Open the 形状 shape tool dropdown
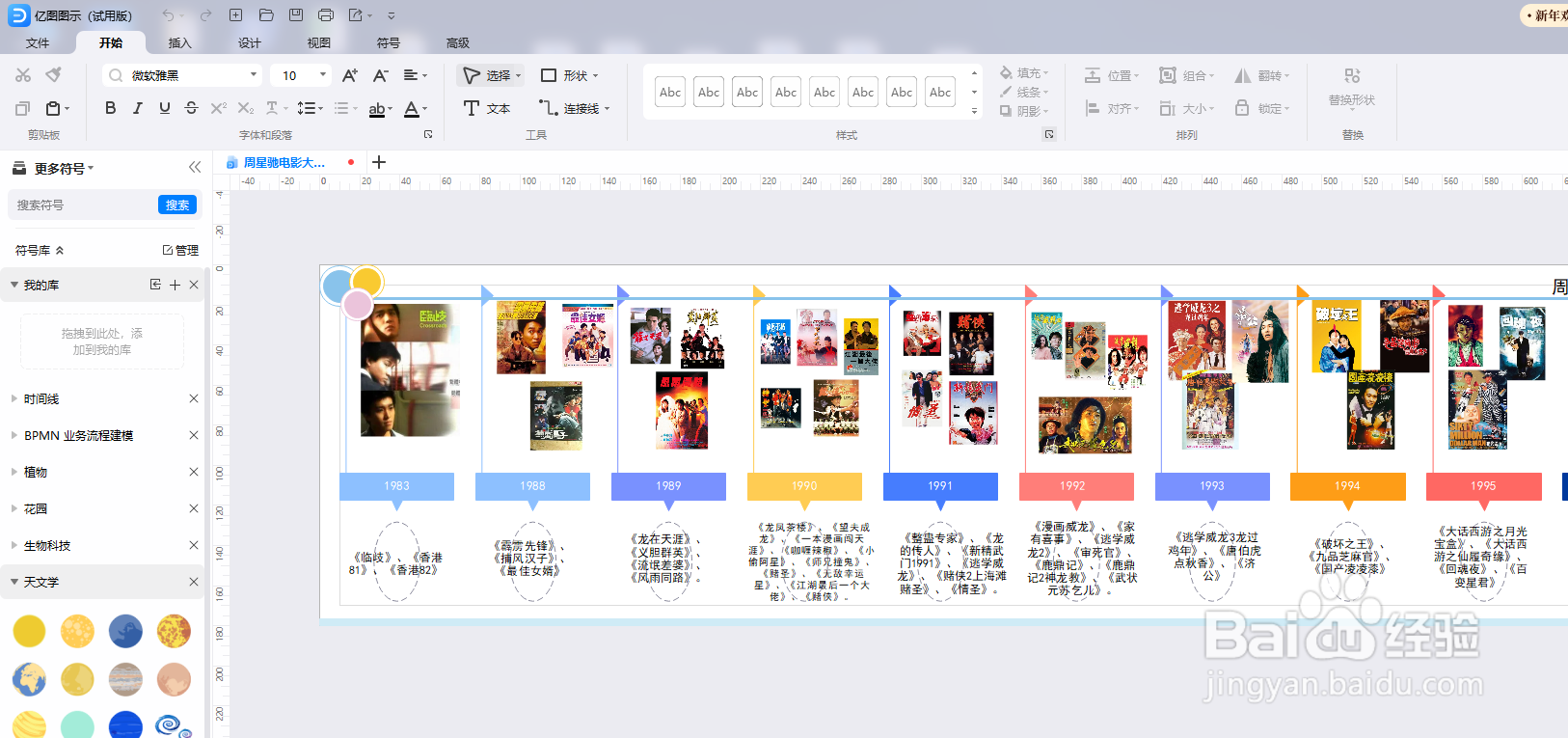 pyautogui.click(x=569, y=75)
